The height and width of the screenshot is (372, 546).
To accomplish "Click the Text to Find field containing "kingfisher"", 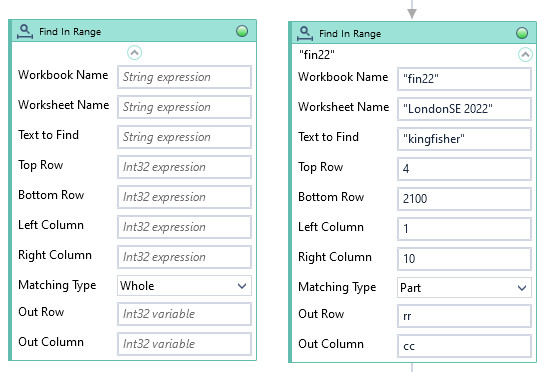I will (x=464, y=139).
